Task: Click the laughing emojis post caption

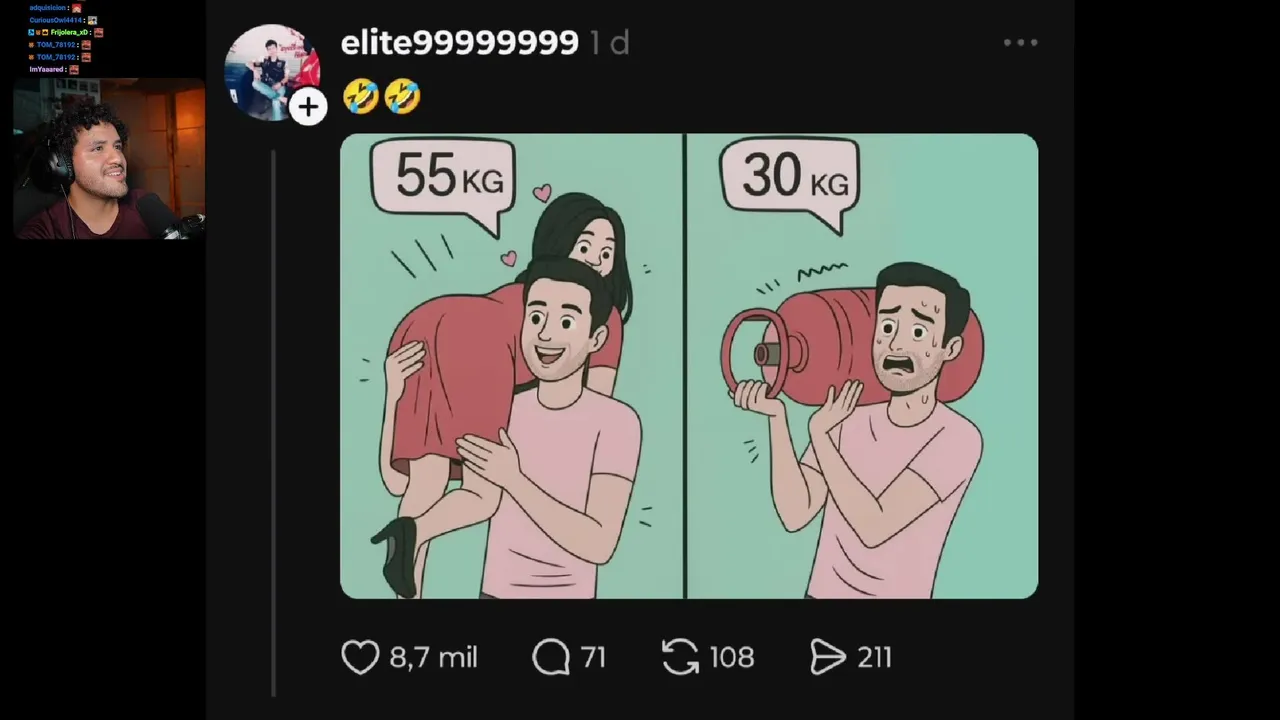Action: (x=381, y=97)
